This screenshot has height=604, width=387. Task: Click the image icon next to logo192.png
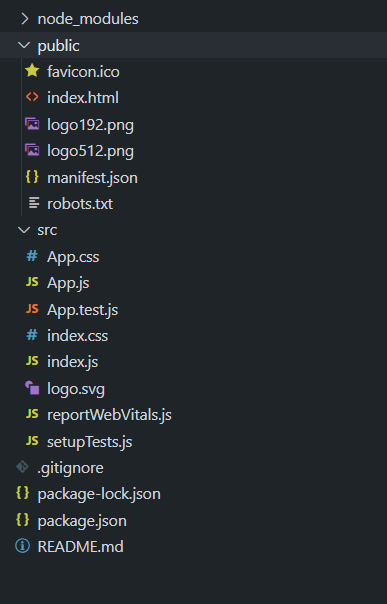32,124
